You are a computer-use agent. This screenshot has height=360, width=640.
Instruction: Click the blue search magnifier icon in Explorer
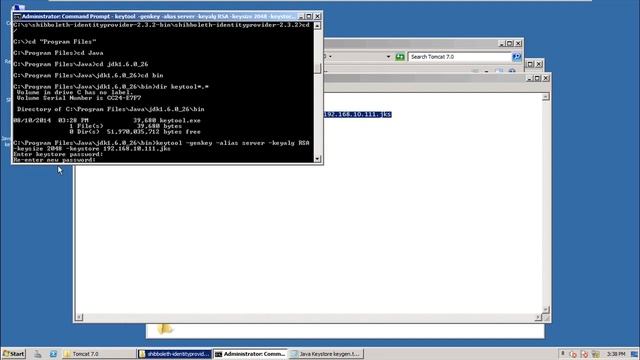point(517,57)
